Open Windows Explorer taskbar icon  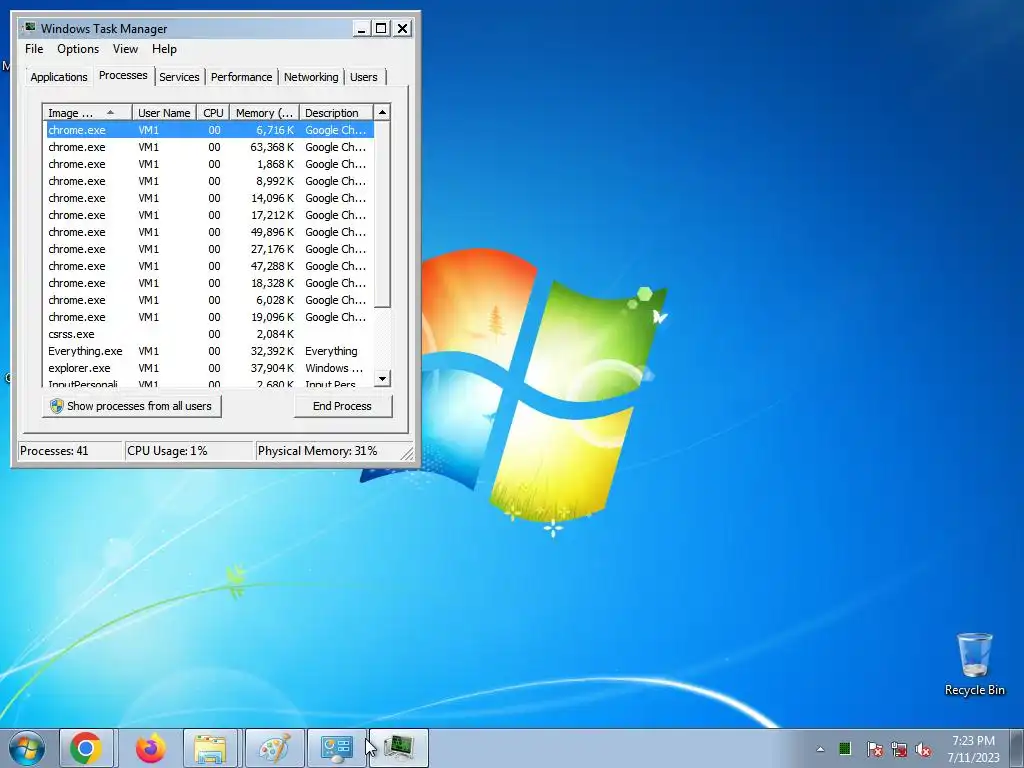(210, 748)
